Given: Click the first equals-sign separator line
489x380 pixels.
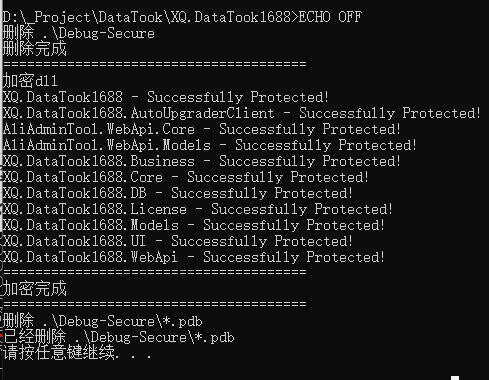Looking at the screenshot, I should (155, 64).
